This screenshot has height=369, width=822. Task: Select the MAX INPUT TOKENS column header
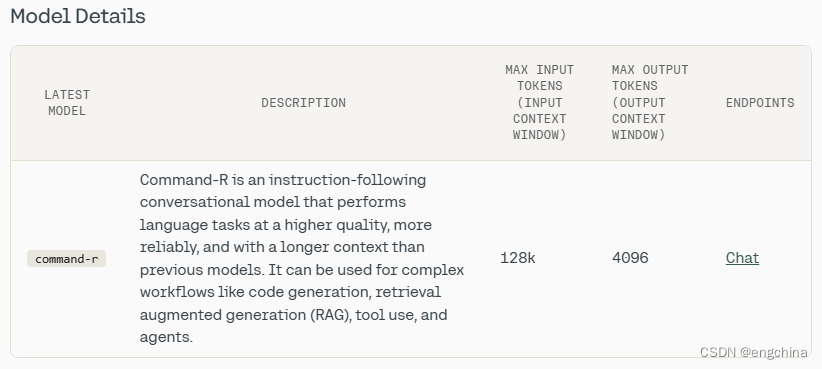point(539,102)
